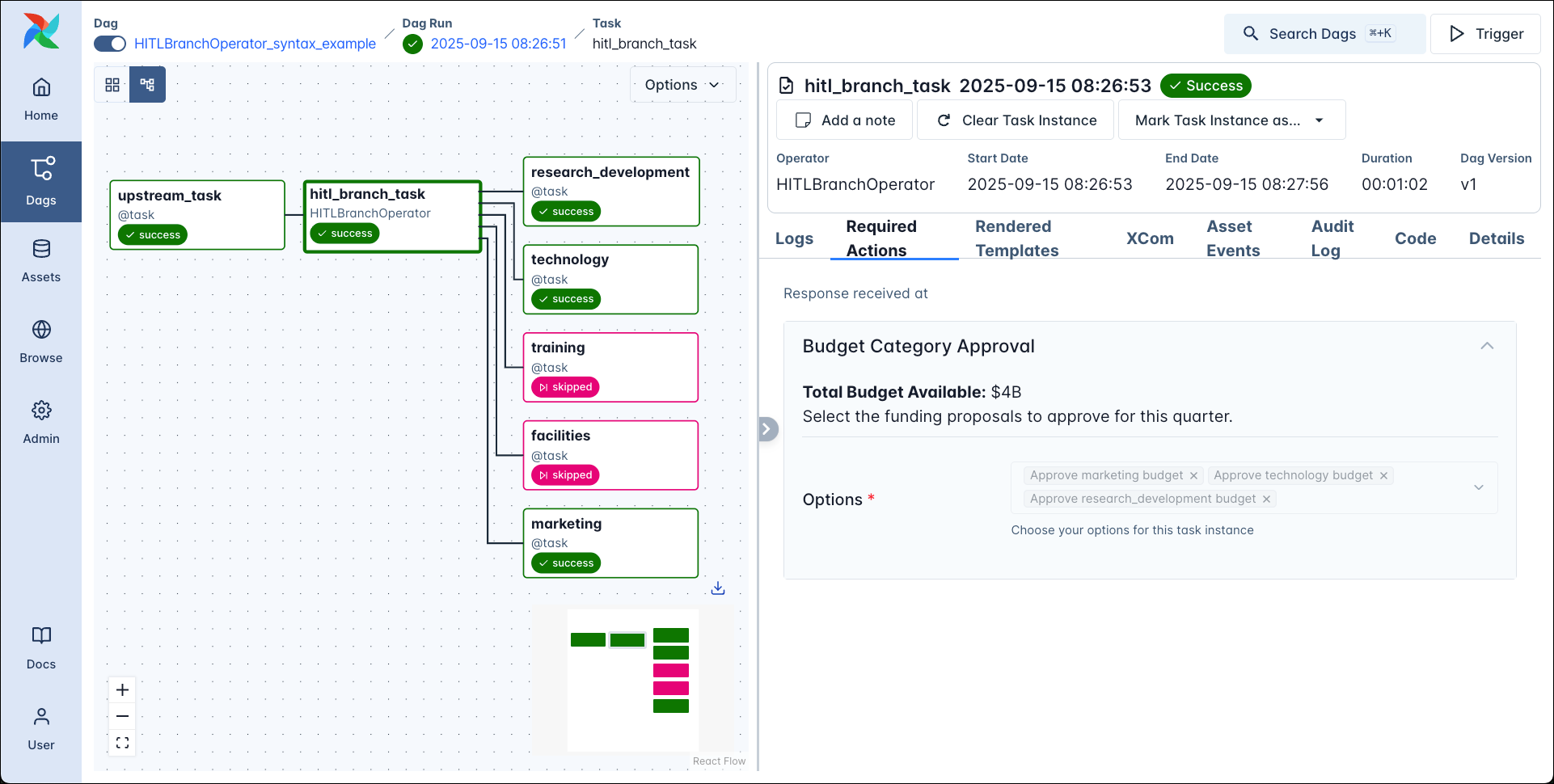
Task: Select the Dags icon in the sidebar
Action: pos(41,178)
